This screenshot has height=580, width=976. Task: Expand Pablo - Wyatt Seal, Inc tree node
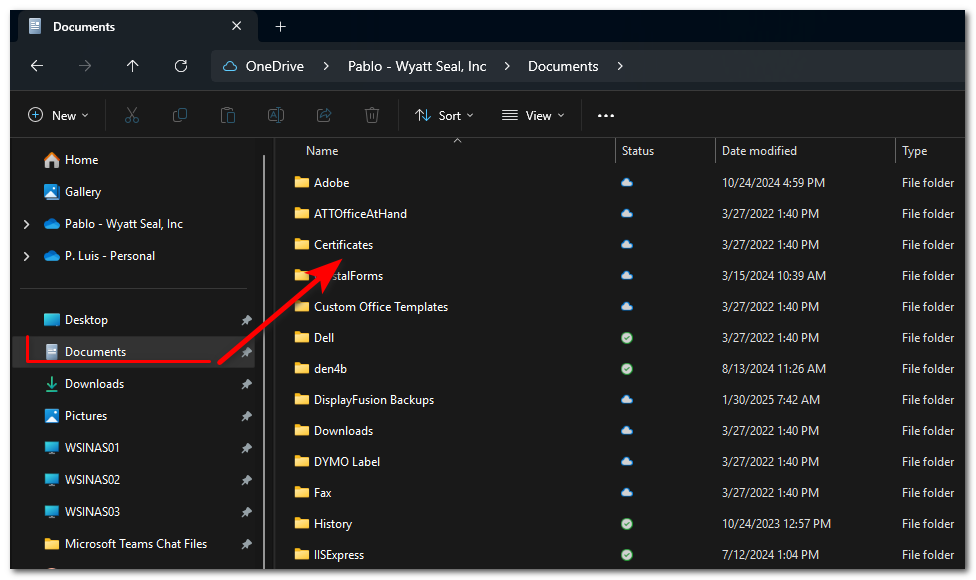point(27,224)
